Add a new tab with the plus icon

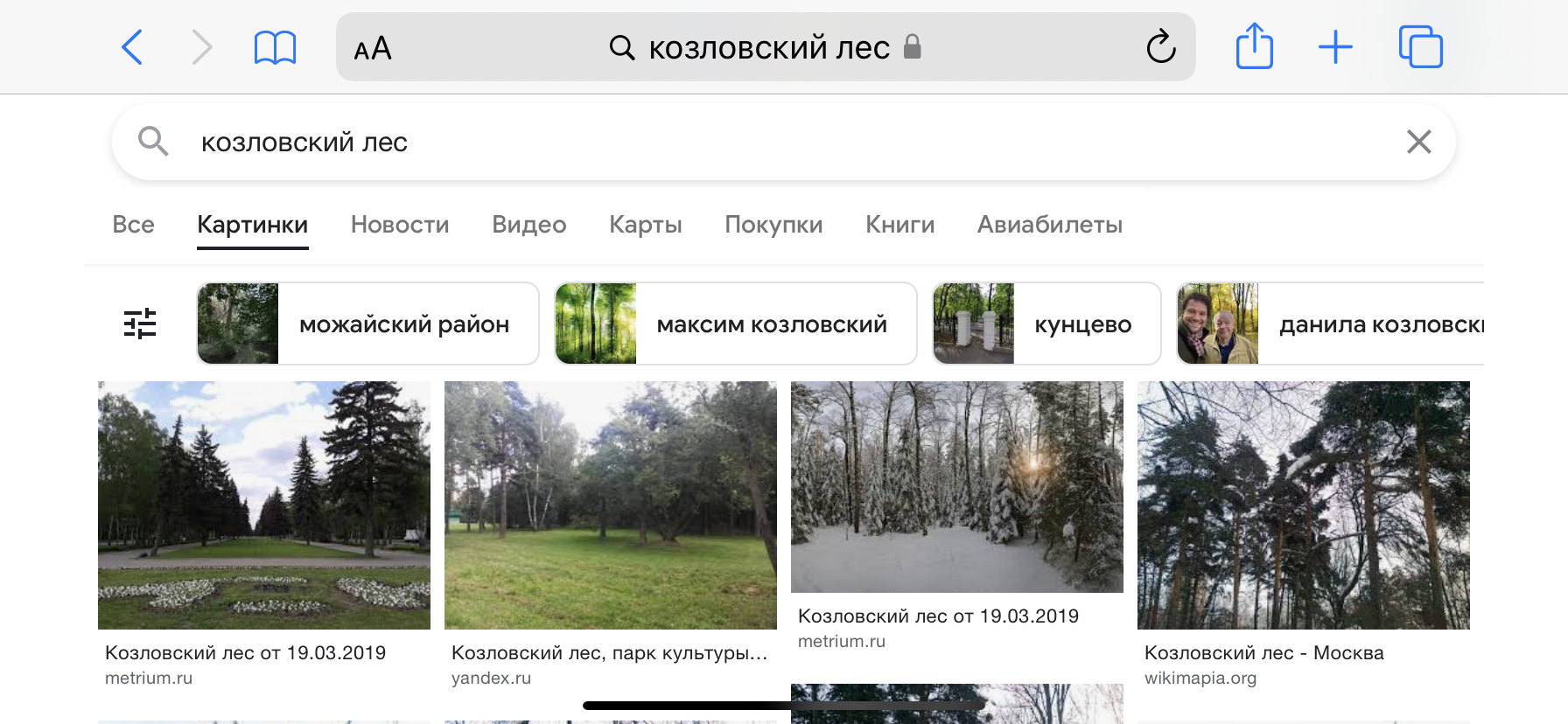1335,47
